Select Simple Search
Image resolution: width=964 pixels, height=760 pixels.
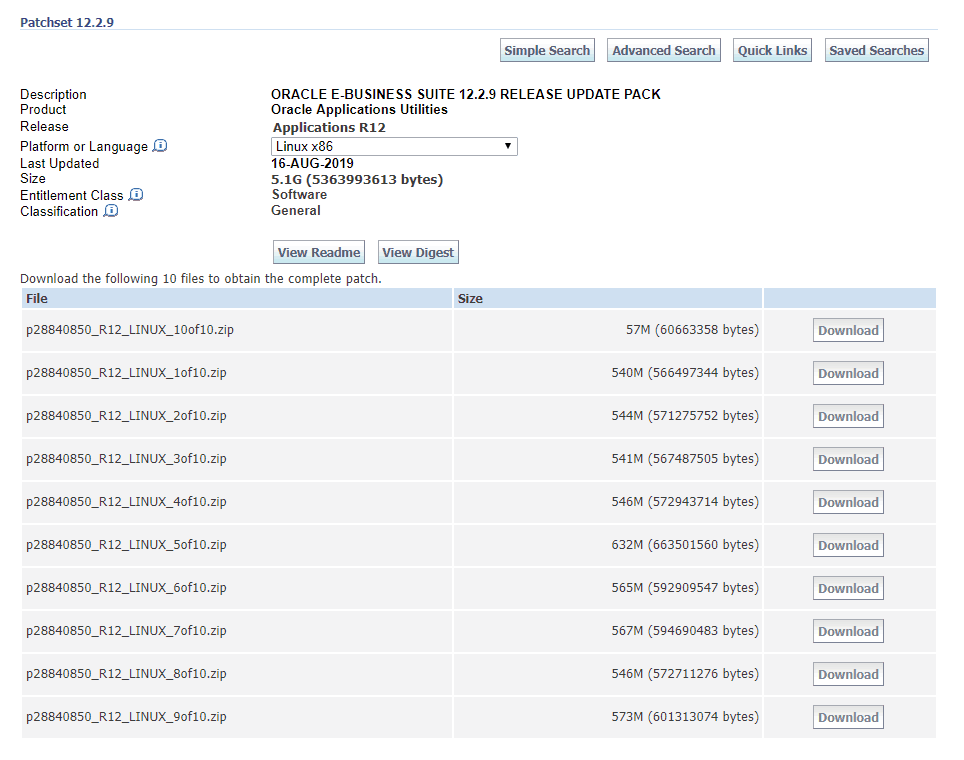[547, 50]
